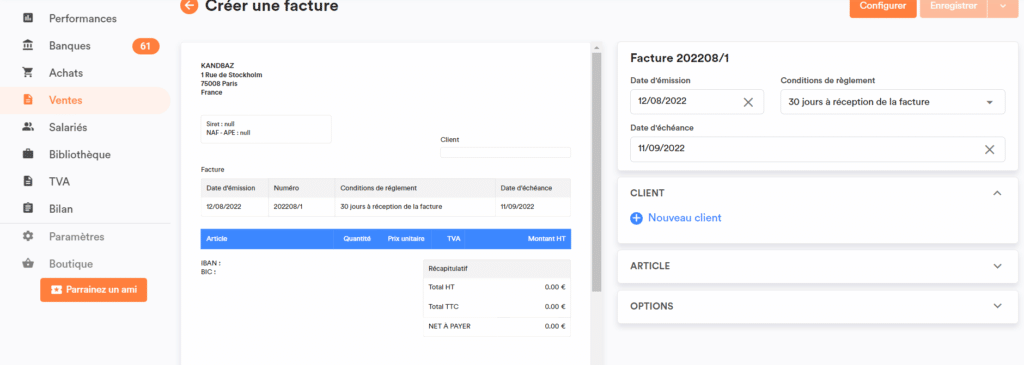Screen dimensions: 1024x365
Task: Click the 12/08/2022 cell in preview table
Action: click(234, 206)
